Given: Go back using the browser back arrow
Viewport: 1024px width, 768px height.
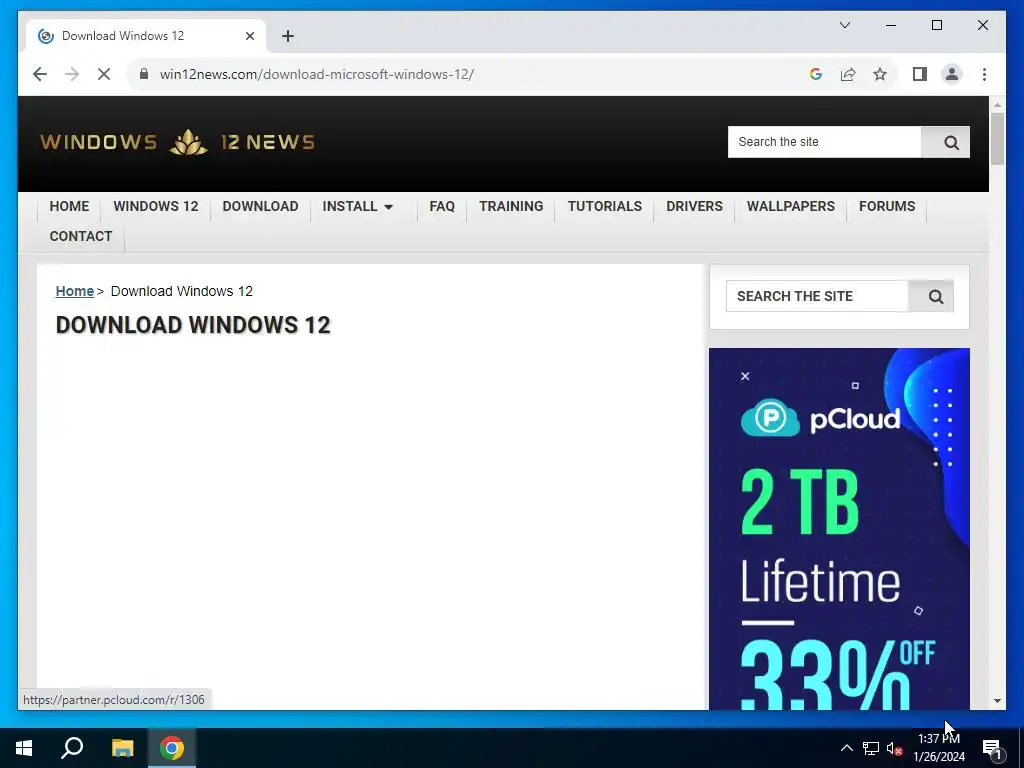Looking at the screenshot, I should (x=40, y=74).
